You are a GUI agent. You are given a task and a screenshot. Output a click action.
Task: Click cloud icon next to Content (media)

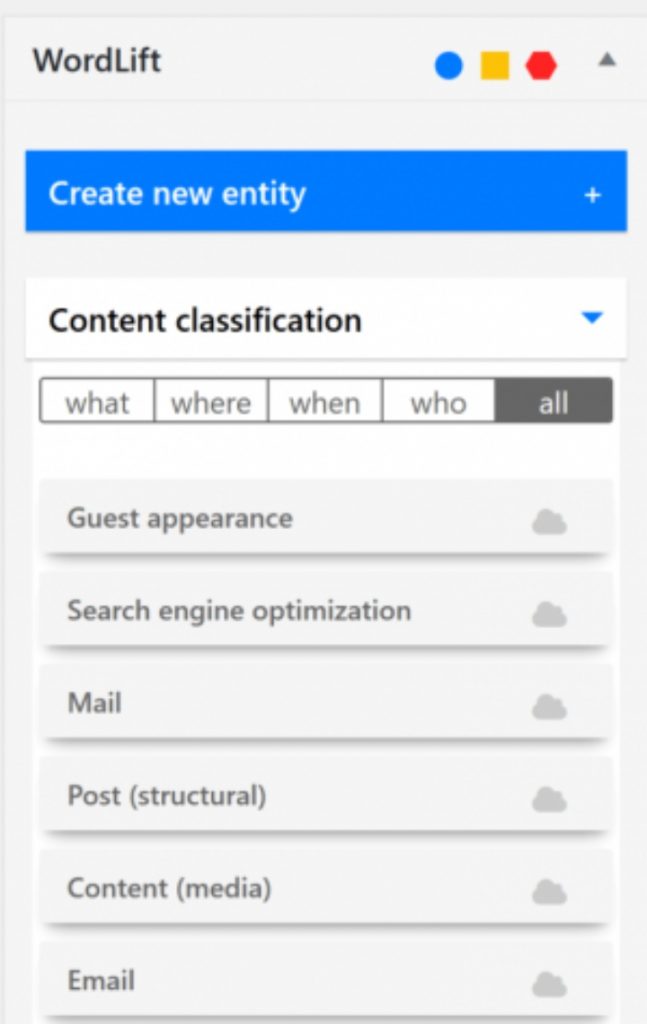[549, 891]
